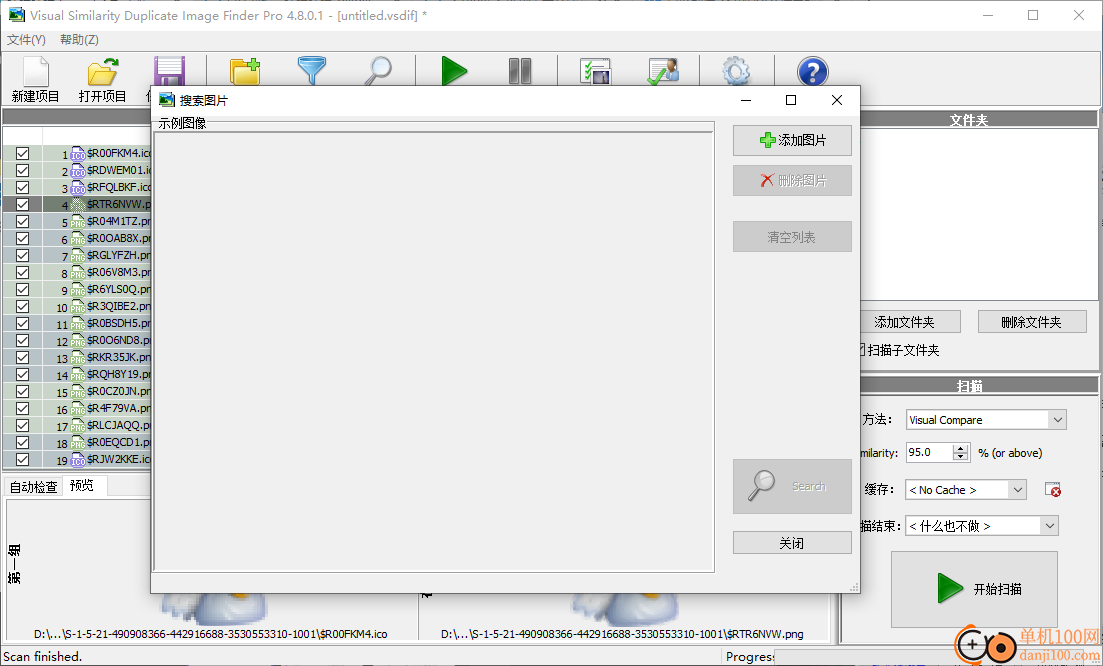
Task: Click Add Folder (添加文件夹) button
Action: click(905, 322)
